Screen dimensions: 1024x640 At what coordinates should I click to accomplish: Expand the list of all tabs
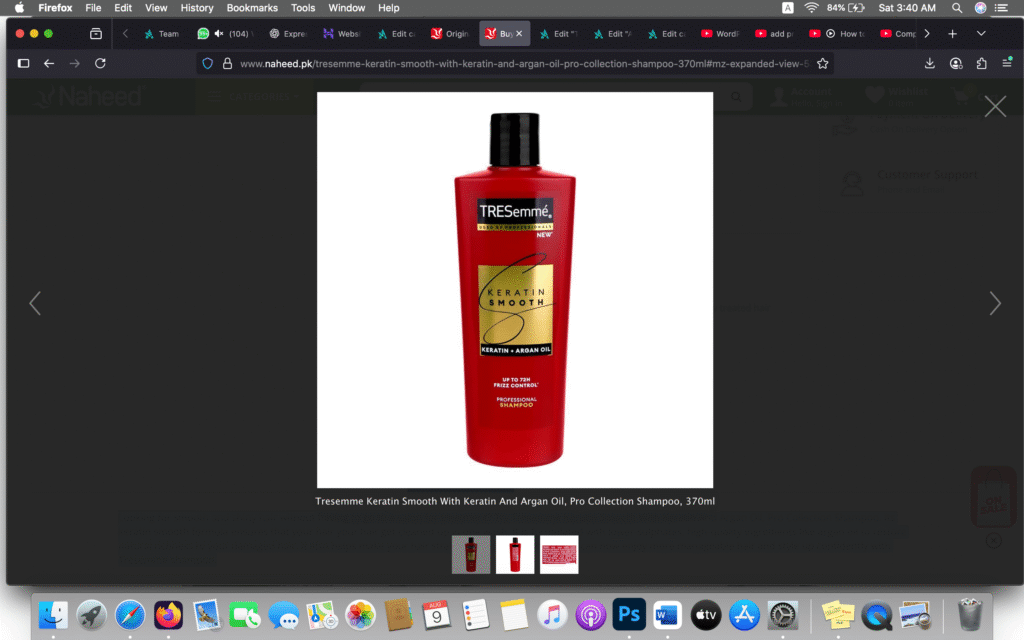click(x=981, y=33)
